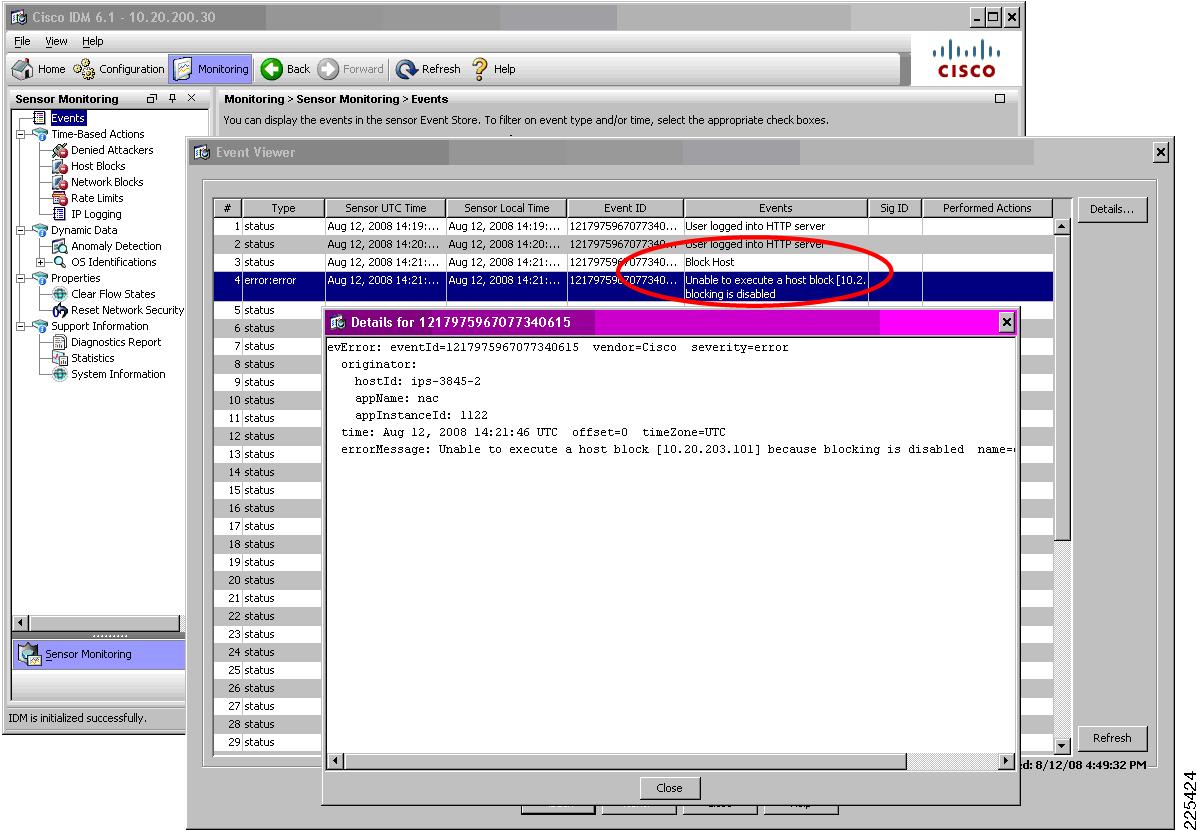Collapse the Properties tree node

(21, 279)
